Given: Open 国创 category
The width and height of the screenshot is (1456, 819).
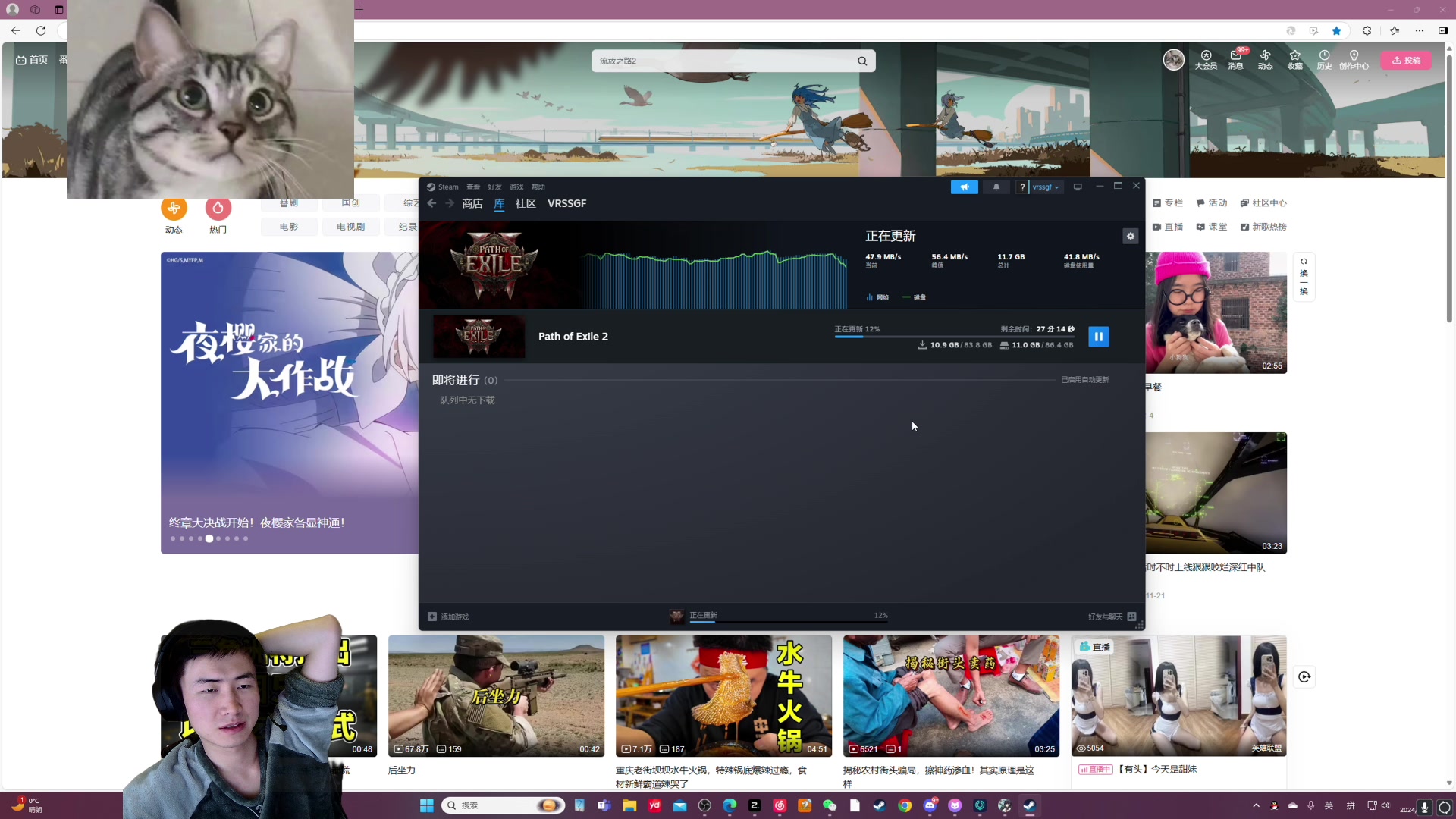Looking at the screenshot, I should click(x=350, y=203).
